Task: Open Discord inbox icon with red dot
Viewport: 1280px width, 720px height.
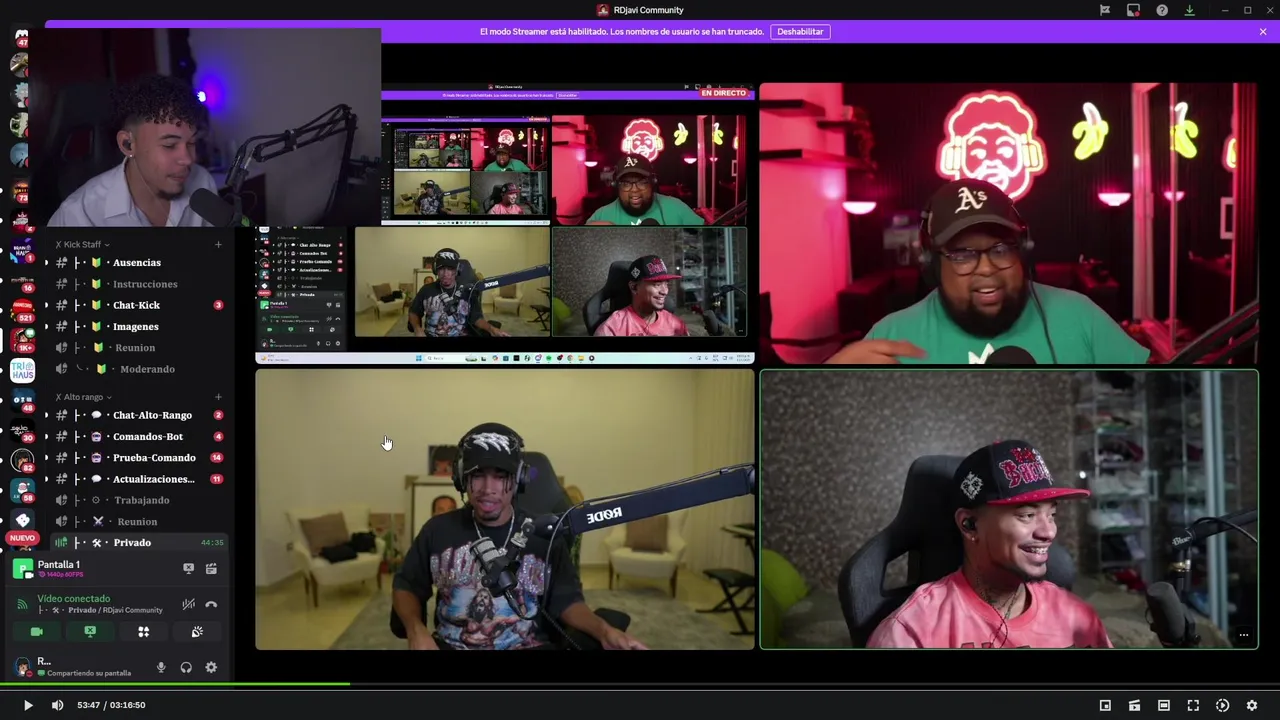Action: pos(1133,10)
